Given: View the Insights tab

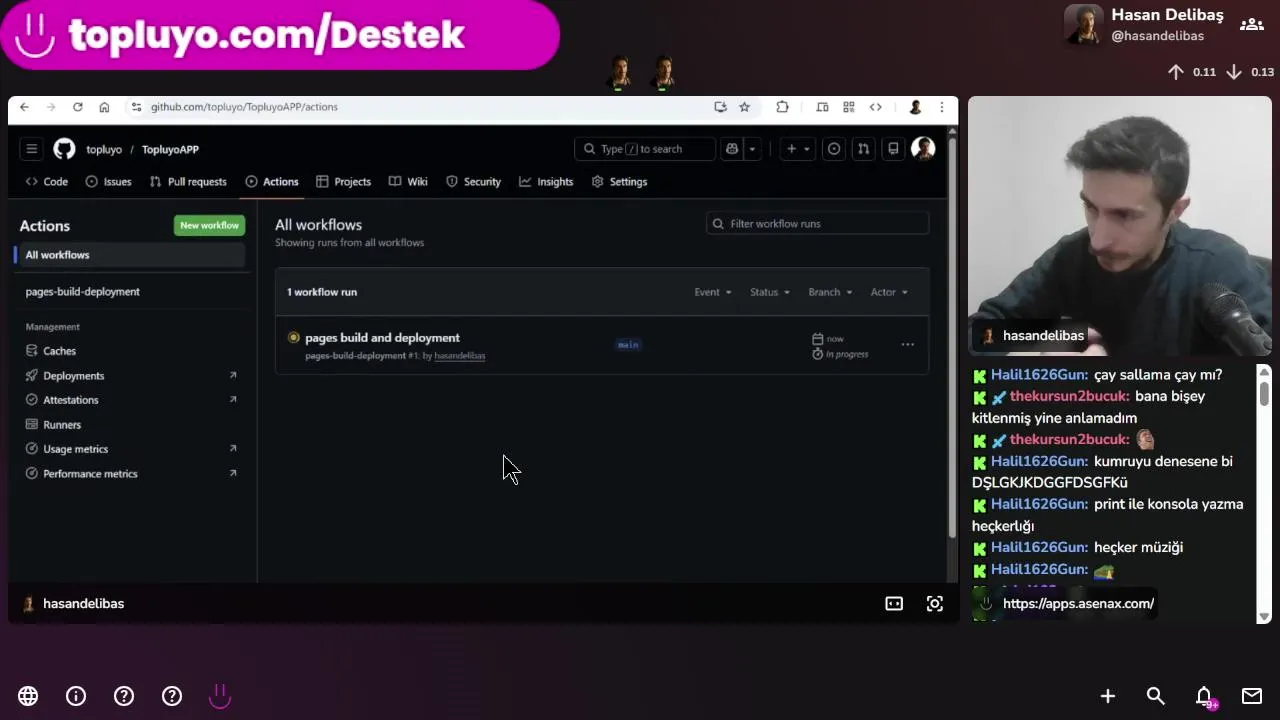Looking at the screenshot, I should coord(546,182).
